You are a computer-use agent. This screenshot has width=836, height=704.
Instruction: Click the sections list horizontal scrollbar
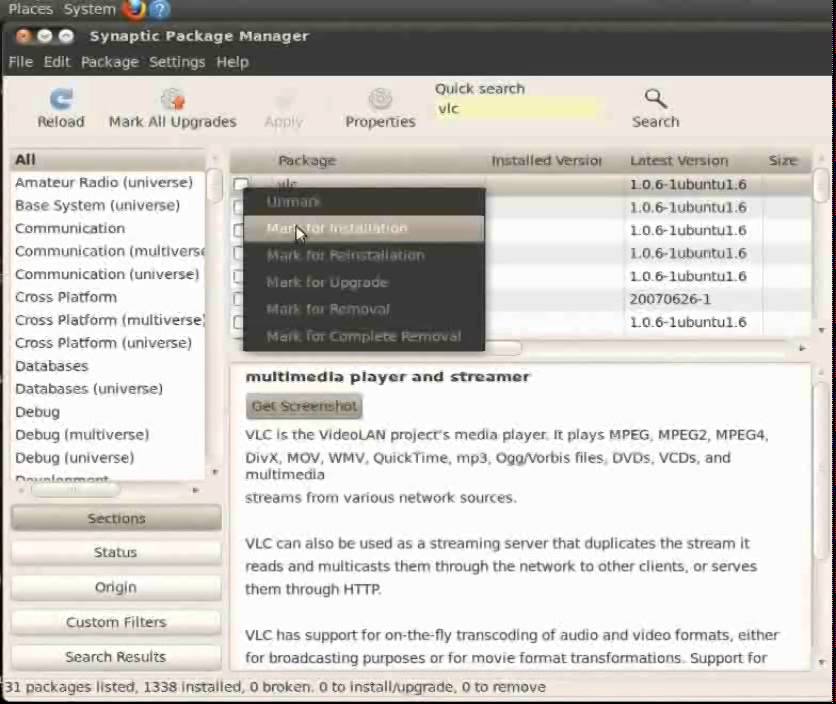(x=75, y=490)
